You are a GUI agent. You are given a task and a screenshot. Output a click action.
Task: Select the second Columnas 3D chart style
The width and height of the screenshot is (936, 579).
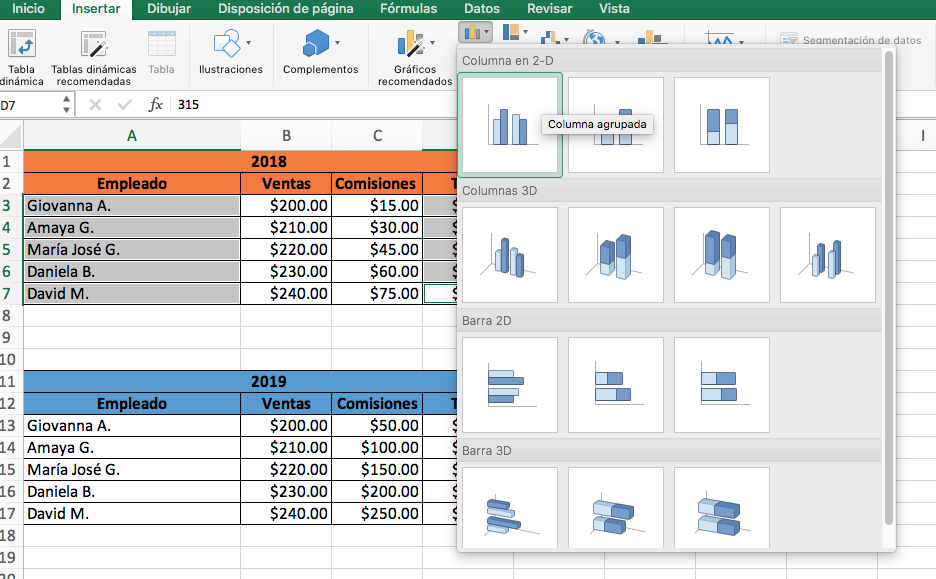pyautogui.click(x=615, y=254)
